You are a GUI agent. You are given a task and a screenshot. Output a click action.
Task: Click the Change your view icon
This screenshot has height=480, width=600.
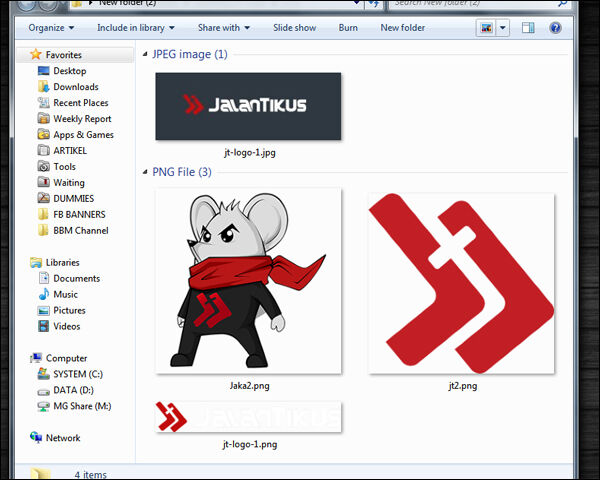click(x=486, y=28)
